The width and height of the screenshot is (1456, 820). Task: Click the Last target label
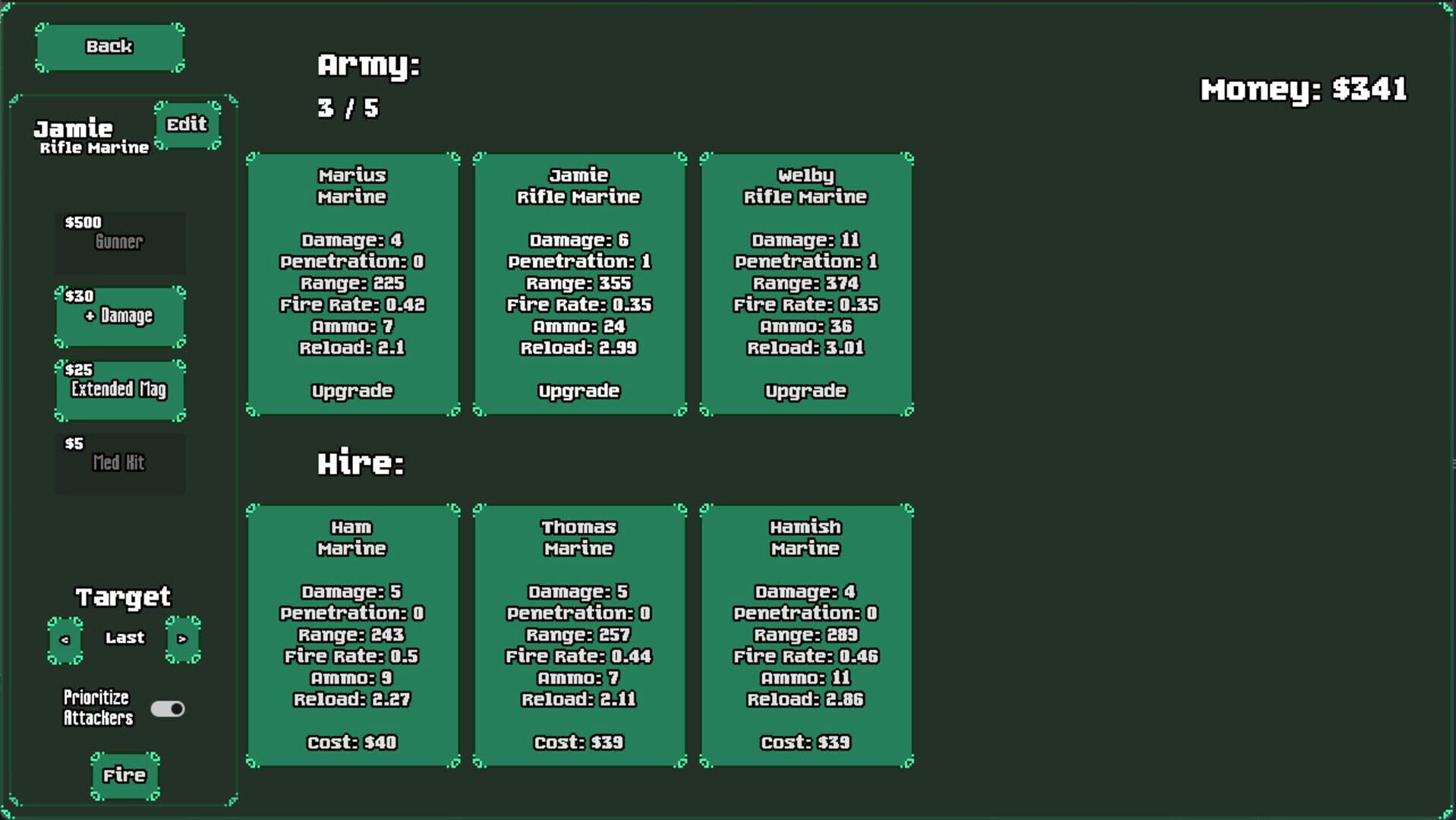click(x=124, y=638)
